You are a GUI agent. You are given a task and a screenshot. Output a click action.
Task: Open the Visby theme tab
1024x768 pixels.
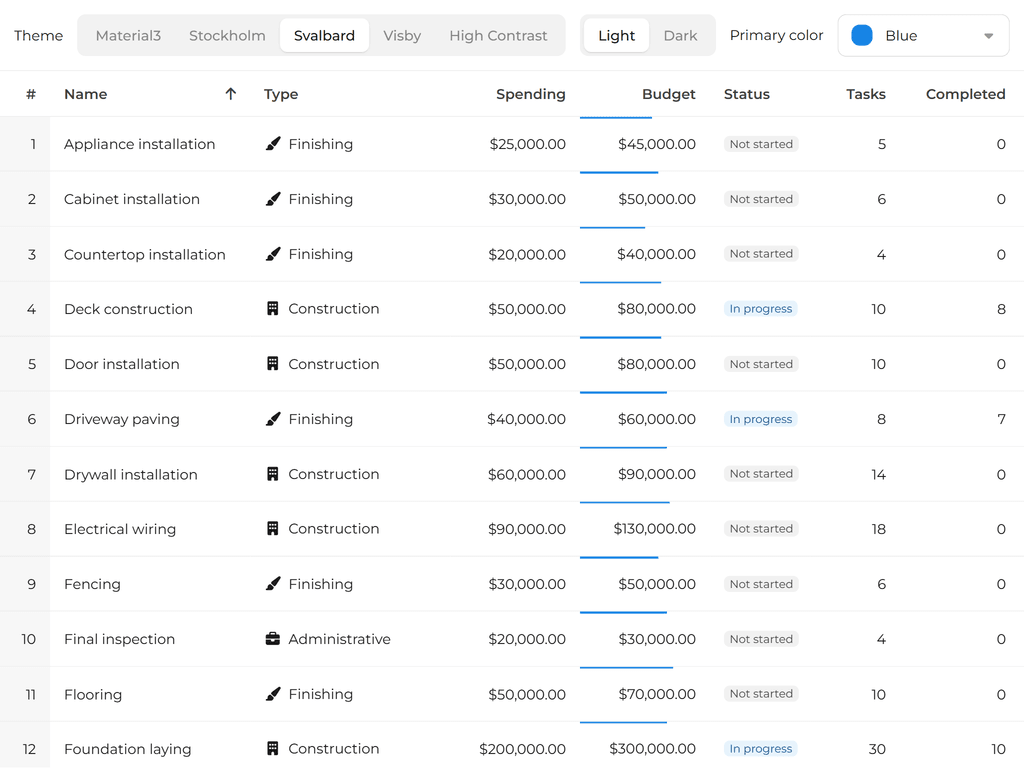(x=402, y=35)
